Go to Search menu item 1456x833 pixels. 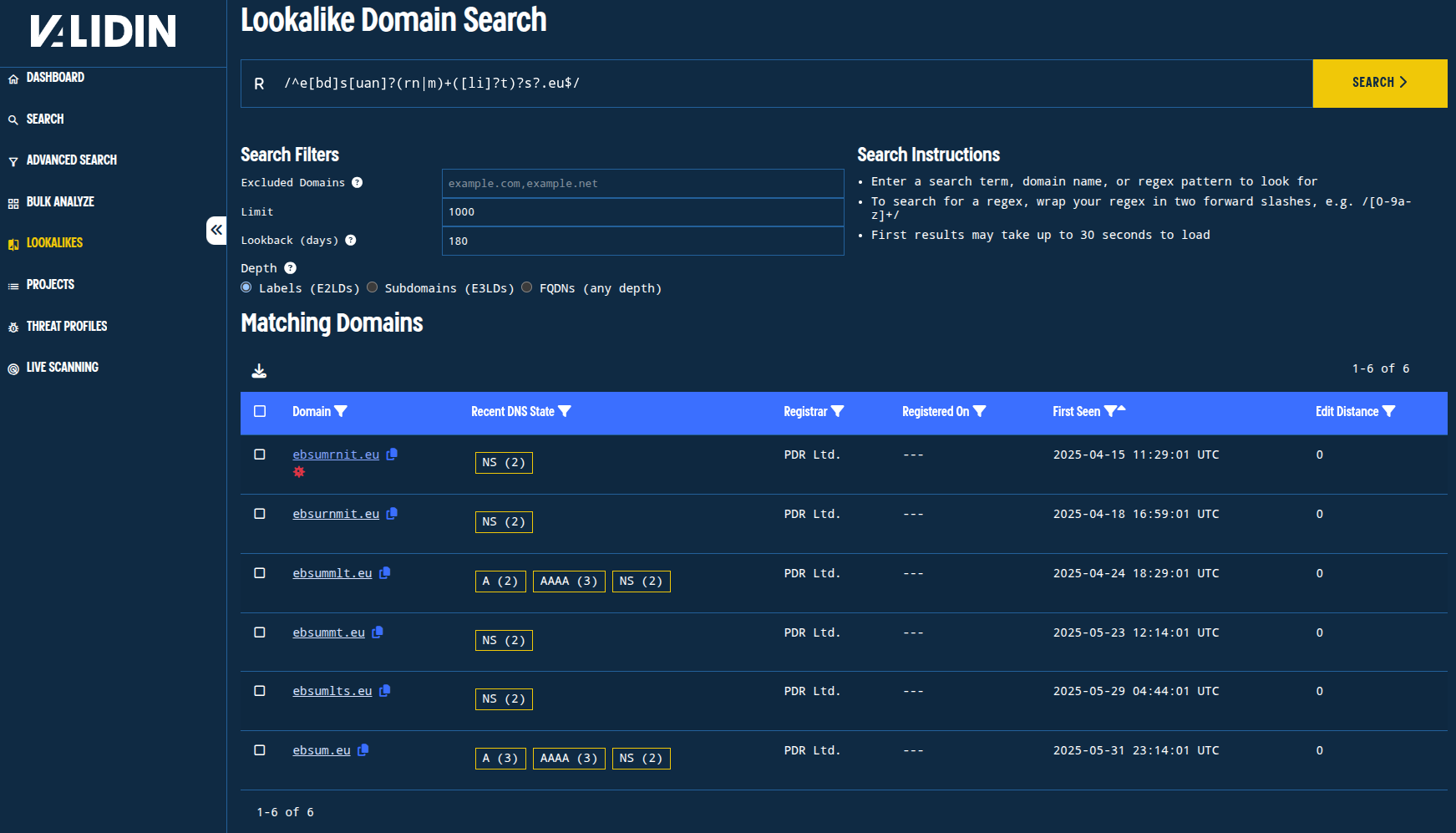pyautogui.click(x=45, y=119)
